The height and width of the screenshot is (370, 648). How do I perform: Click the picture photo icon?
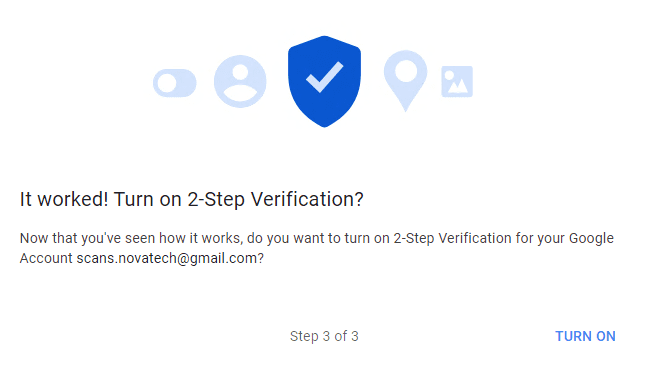click(x=457, y=81)
